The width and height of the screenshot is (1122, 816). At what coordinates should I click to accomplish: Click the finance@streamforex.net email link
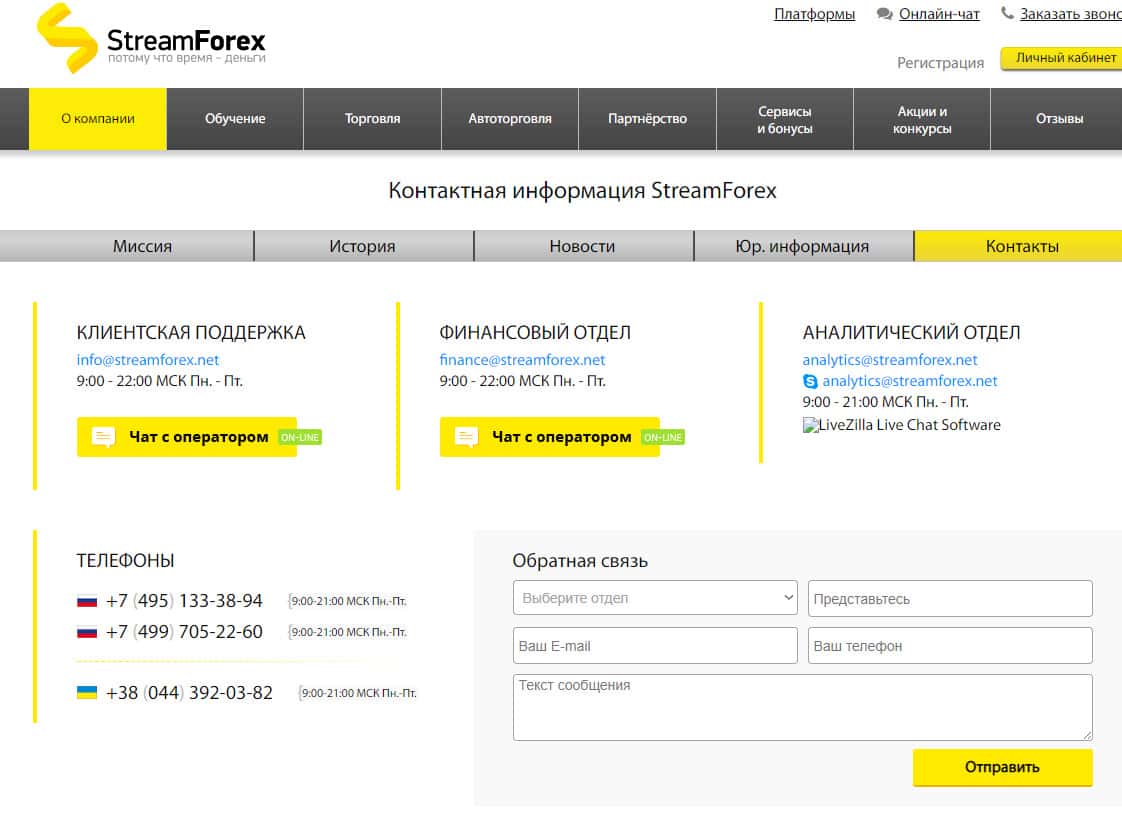pos(522,360)
